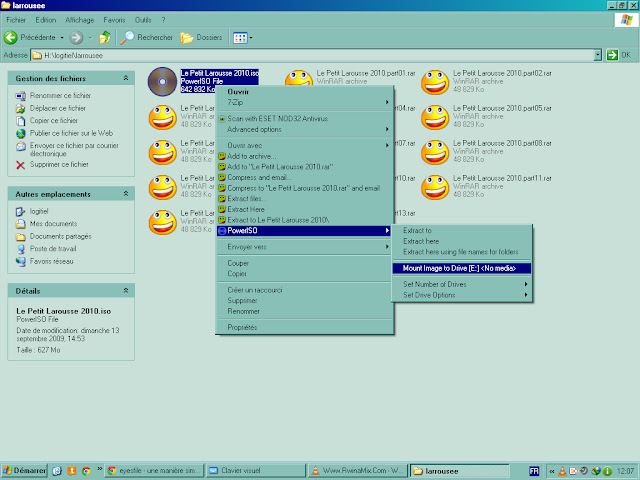Toggle the Dossiers folders pane
This screenshot has width=640, height=480.
click(x=201, y=38)
